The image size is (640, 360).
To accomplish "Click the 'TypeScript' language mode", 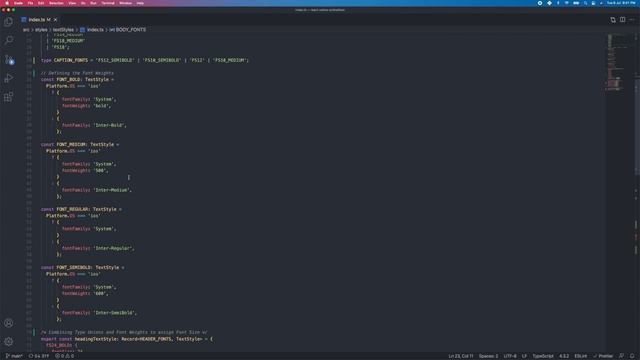I will (x=543, y=356).
